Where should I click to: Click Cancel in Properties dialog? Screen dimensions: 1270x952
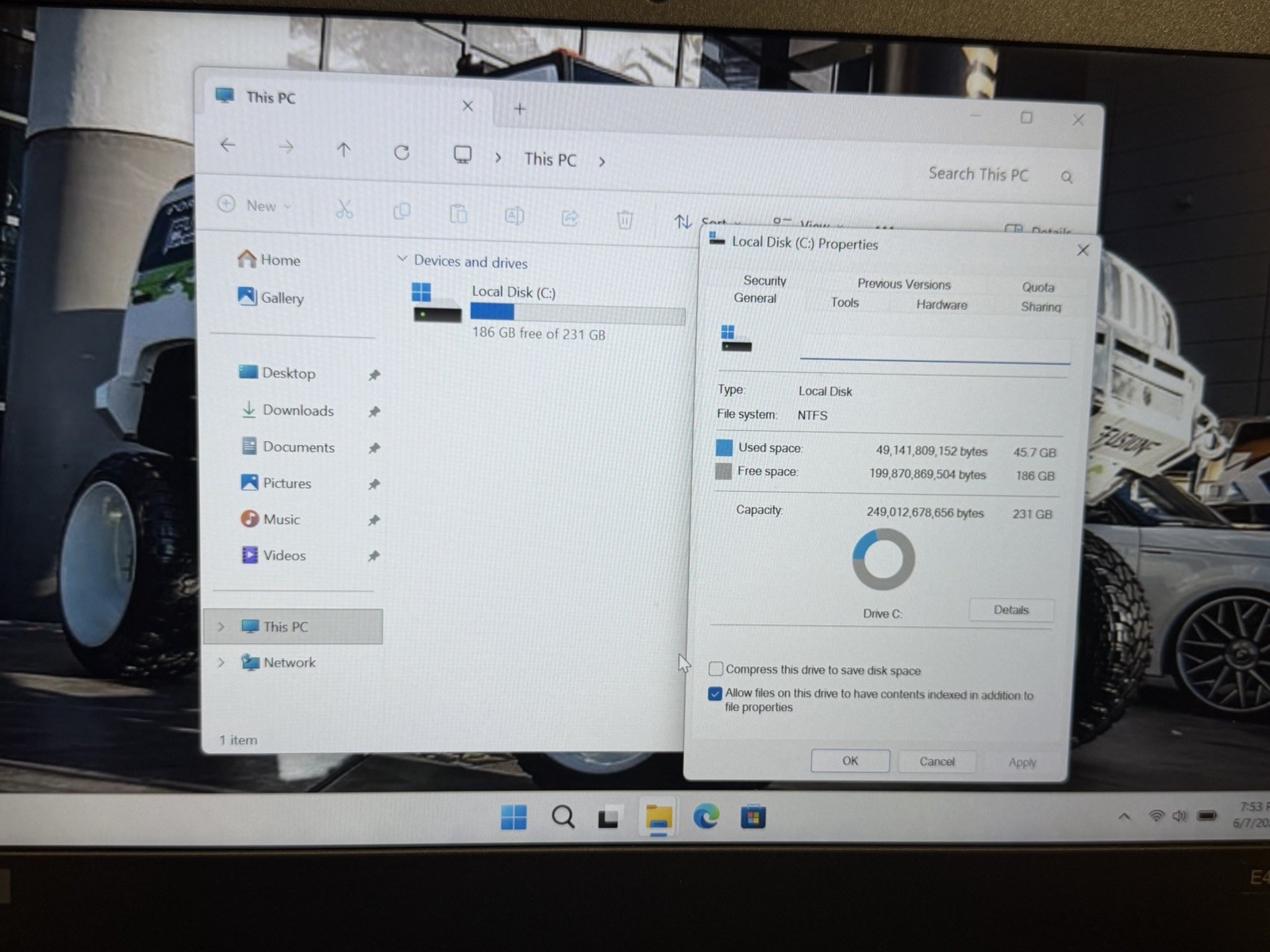click(x=937, y=762)
